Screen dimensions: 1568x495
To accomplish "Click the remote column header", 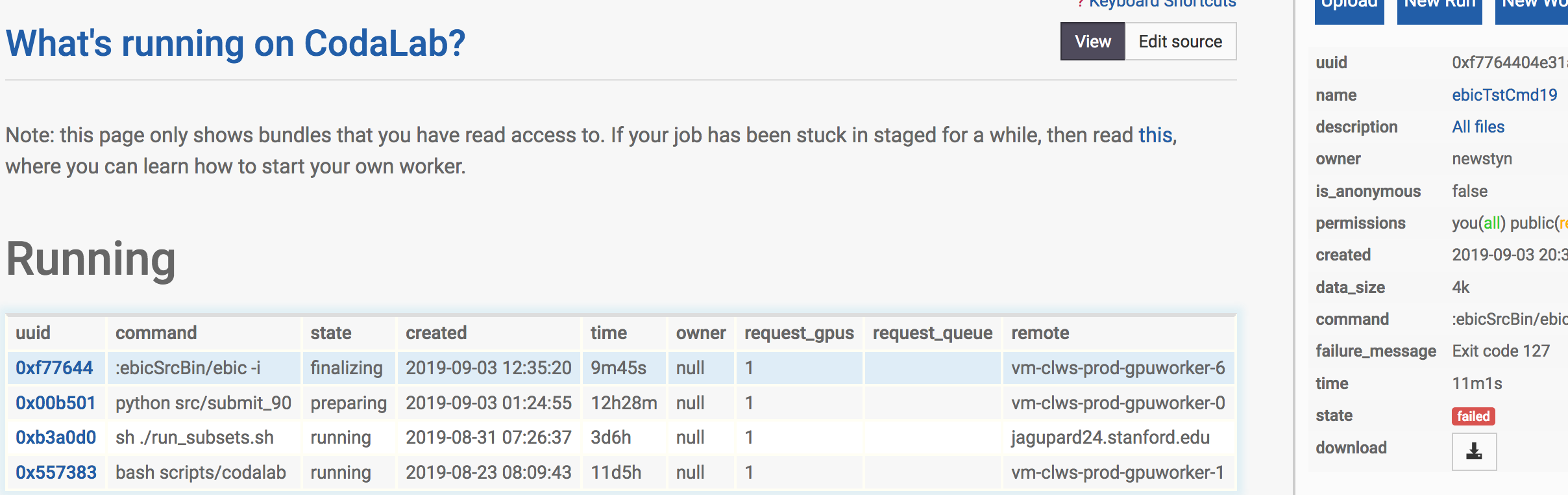I will pyautogui.click(x=1041, y=333).
